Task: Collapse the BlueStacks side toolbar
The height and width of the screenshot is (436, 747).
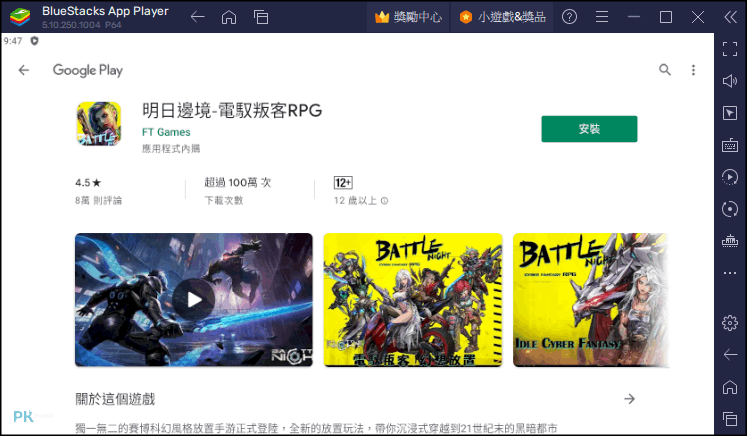Action: 730,17
